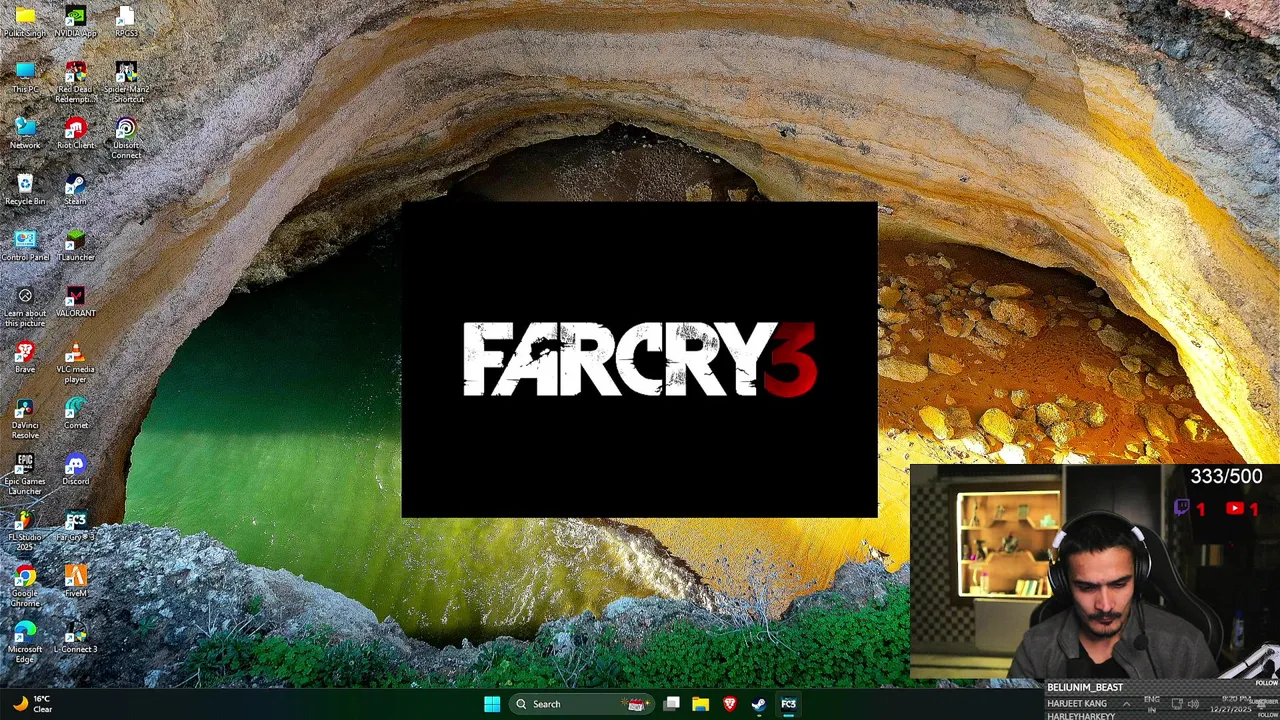Open the RPCS3 desktop shortcut

tap(126, 22)
